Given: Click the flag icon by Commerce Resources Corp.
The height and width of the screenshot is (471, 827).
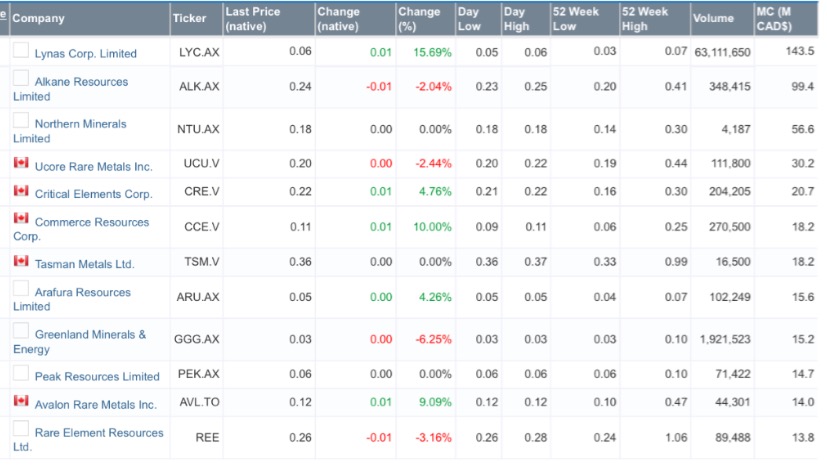Looking at the screenshot, I should click(20, 219).
